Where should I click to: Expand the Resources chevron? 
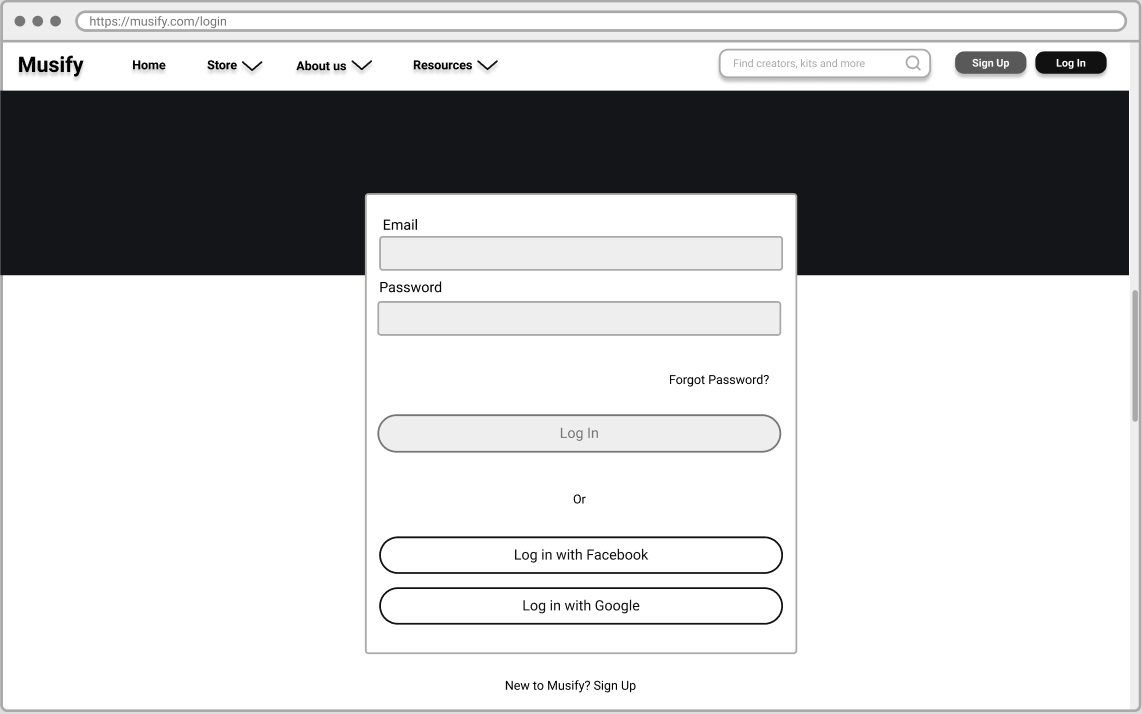(x=487, y=66)
